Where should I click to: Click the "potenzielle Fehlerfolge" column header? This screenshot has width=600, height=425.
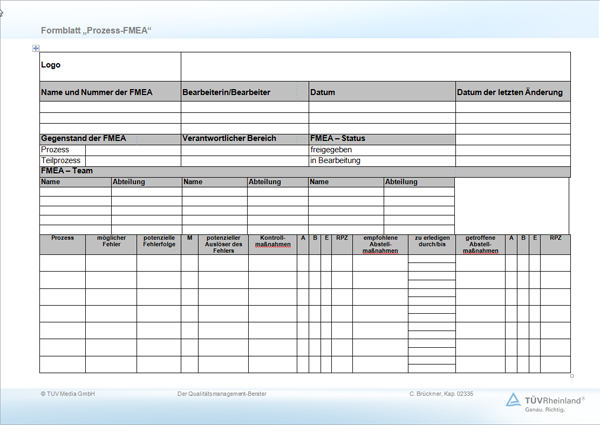[159, 241]
